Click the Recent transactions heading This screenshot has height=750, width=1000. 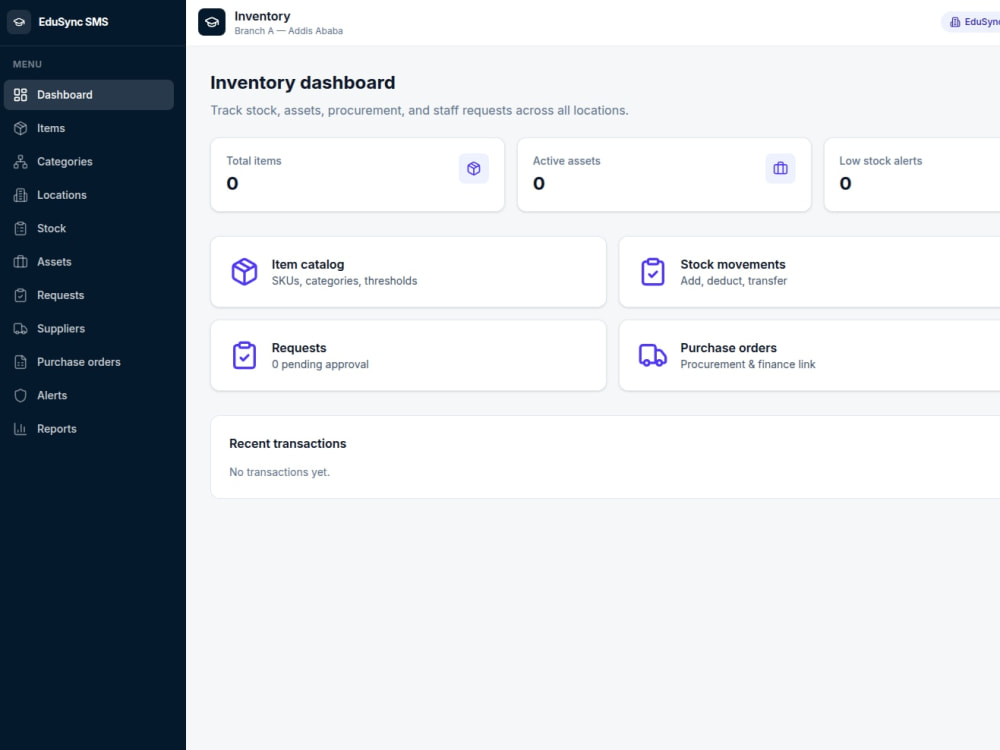click(x=288, y=444)
